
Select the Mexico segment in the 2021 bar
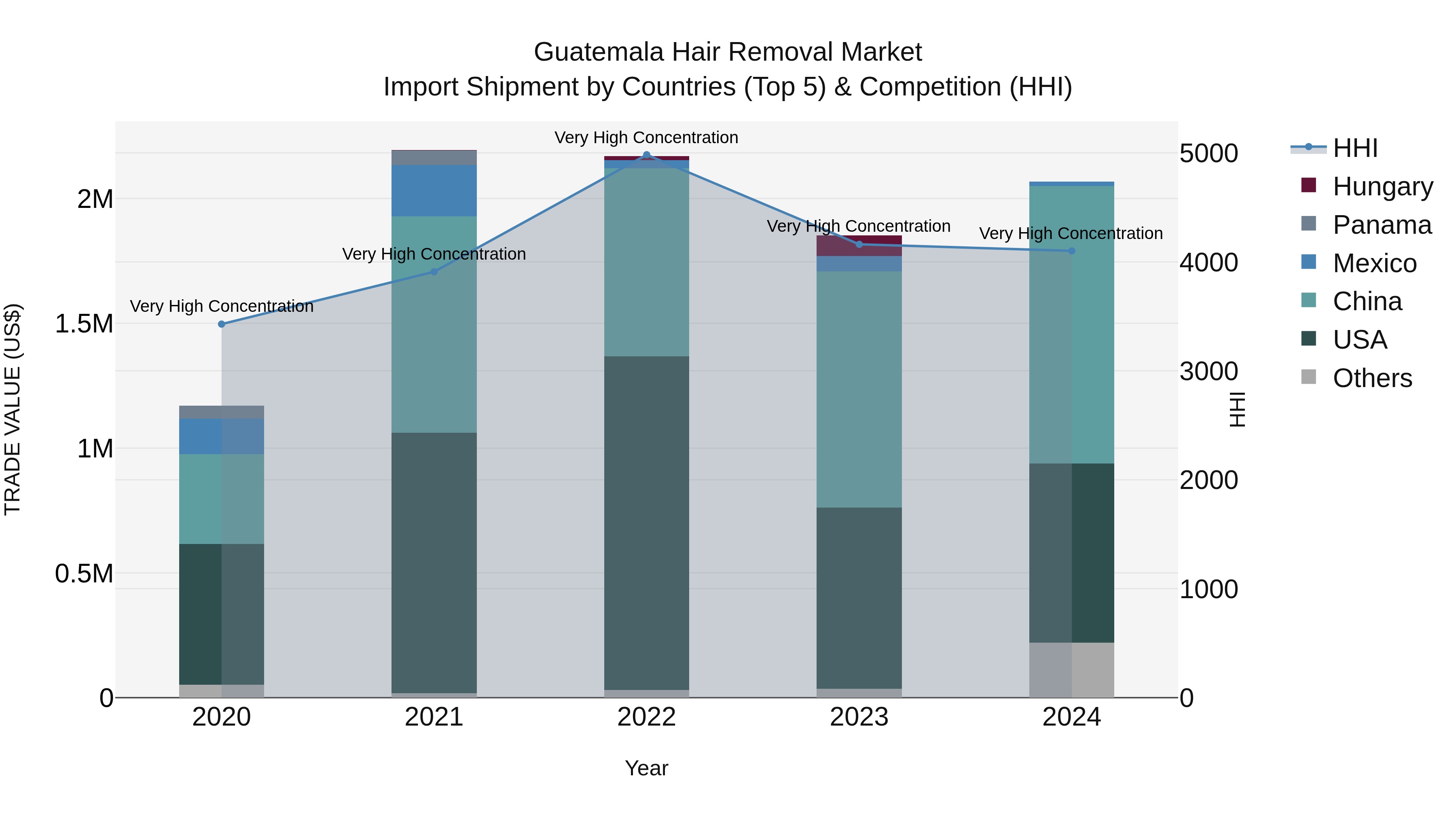click(x=434, y=190)
